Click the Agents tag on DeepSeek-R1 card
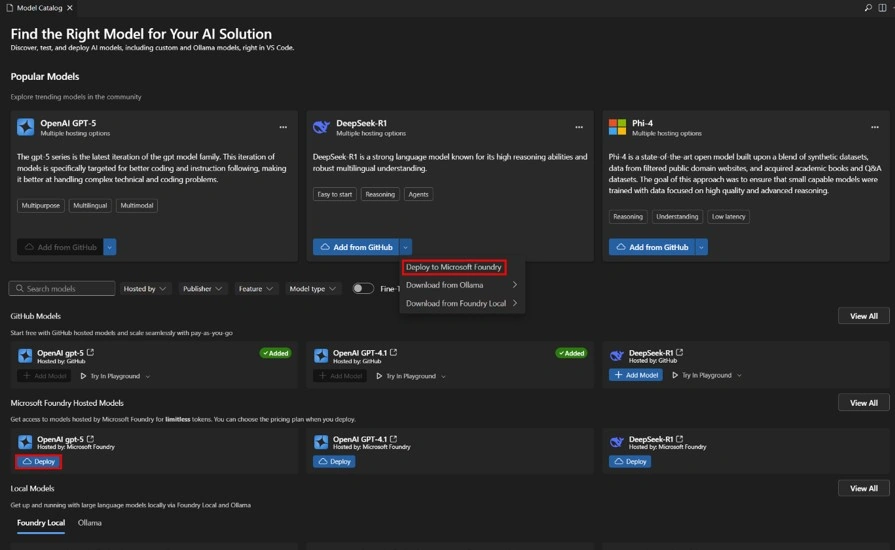Viewport: 895px width, 550px height. [x=418, y=195]
